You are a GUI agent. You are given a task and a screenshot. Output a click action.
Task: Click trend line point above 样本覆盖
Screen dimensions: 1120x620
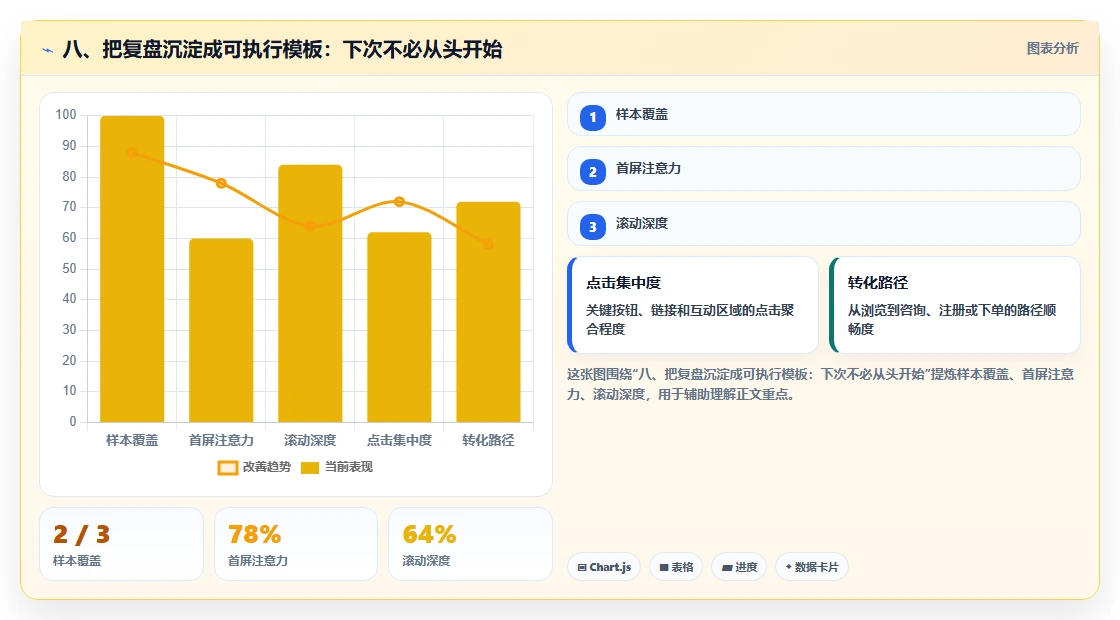132,152
